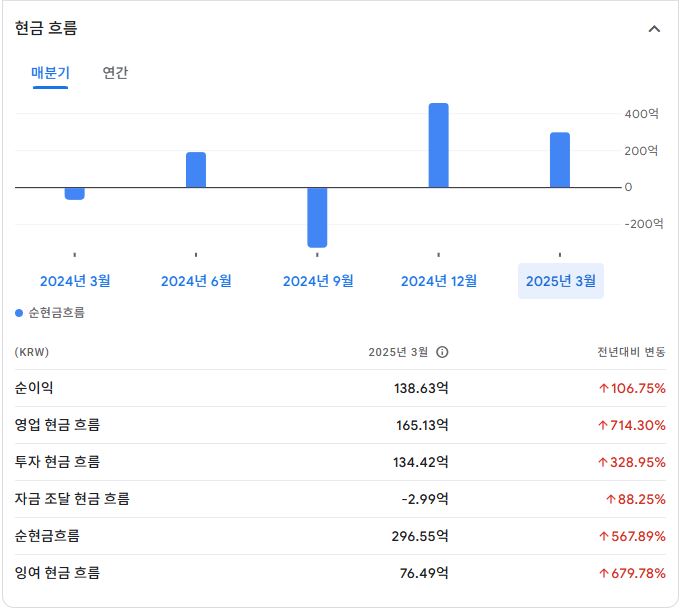Viewport: 690px width, 614px height.
Task: Click the 전년대비 변동 column header
Action: 631,352
